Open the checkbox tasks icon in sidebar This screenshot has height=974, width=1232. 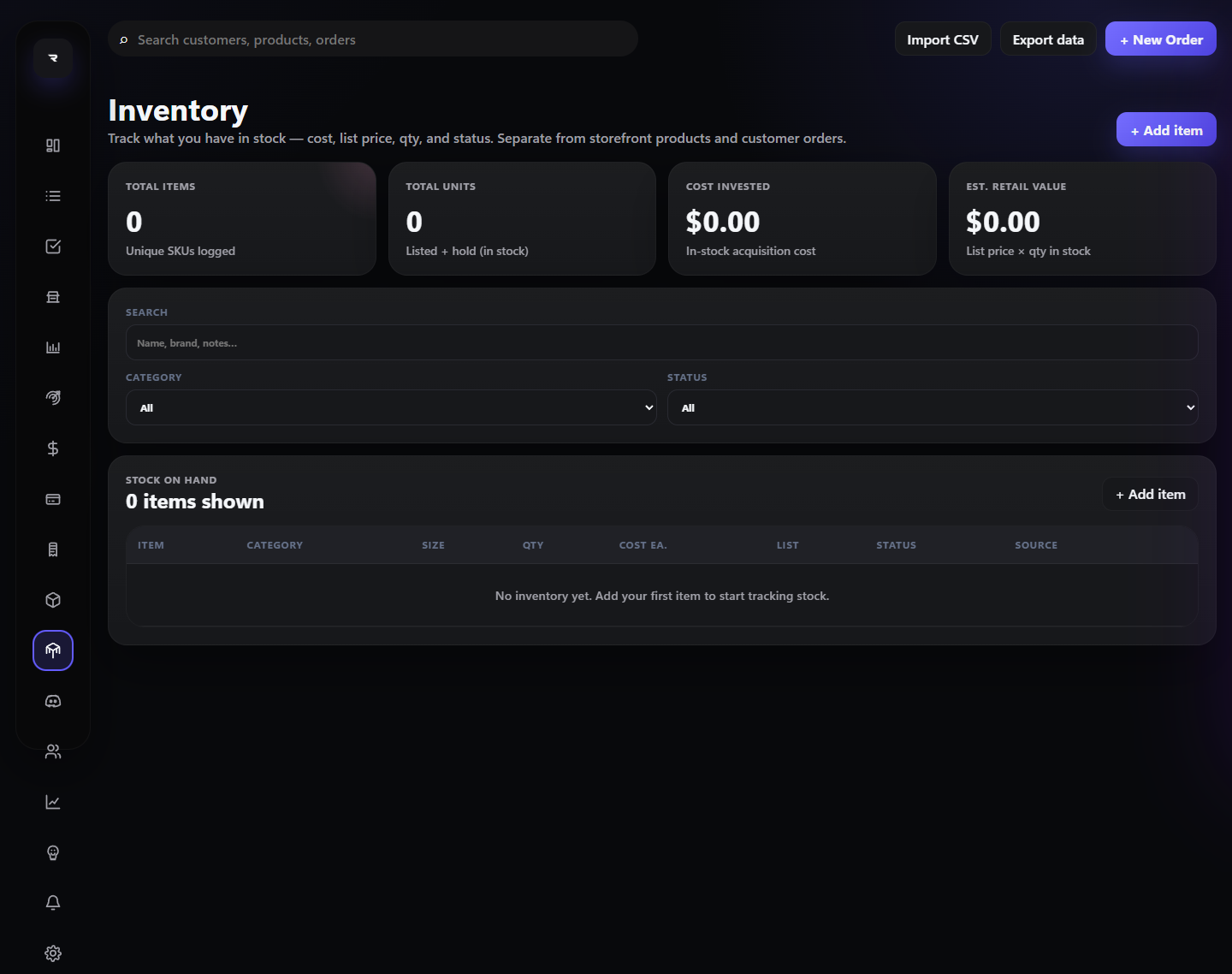click(x=53, y=246)
